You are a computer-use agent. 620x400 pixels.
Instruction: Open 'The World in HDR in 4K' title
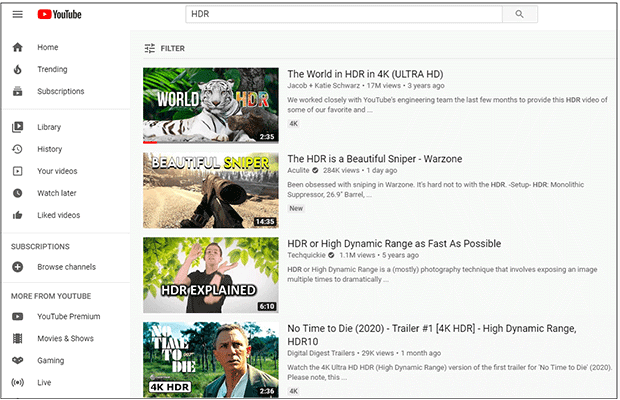coord(365,74)
